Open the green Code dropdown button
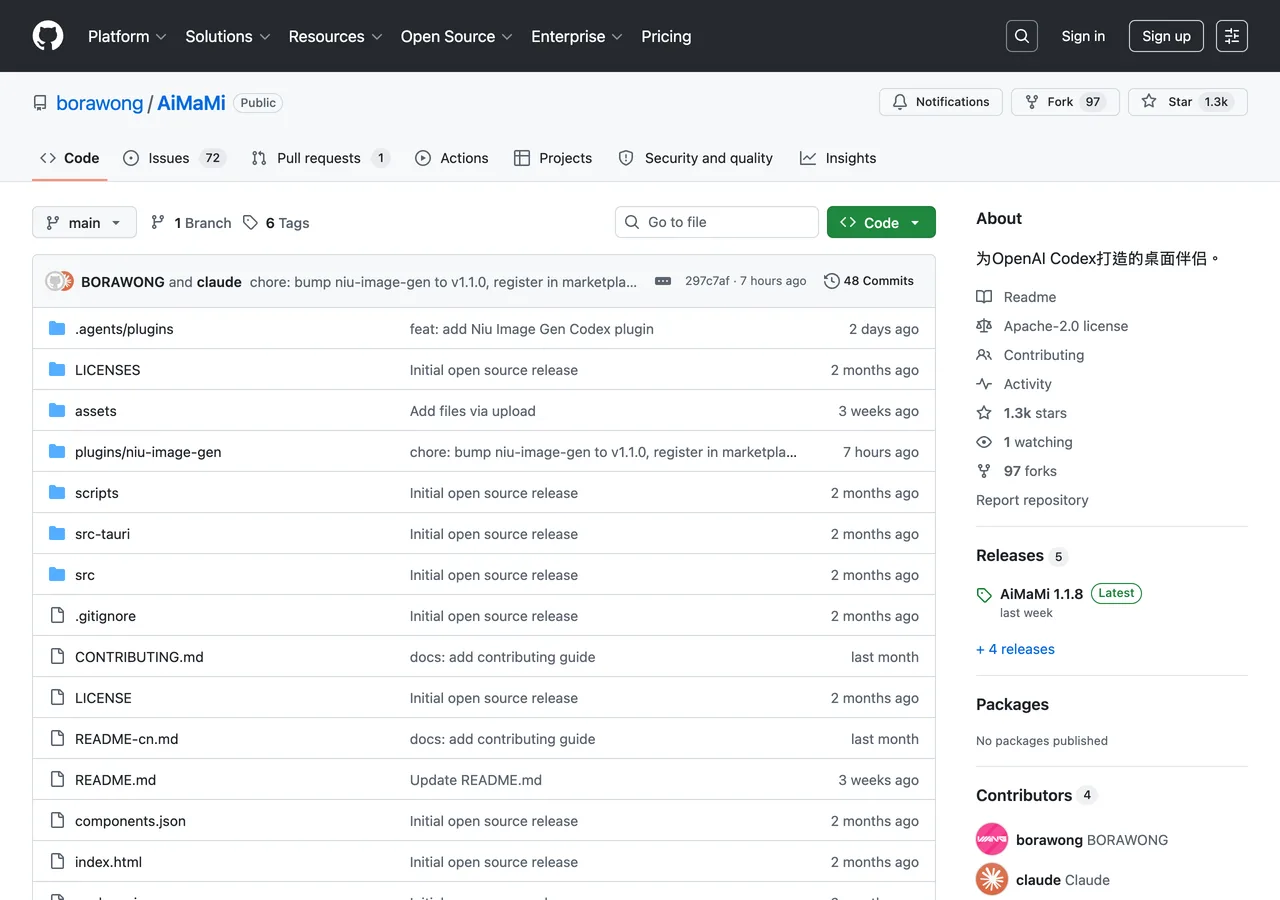 [881, 222]
